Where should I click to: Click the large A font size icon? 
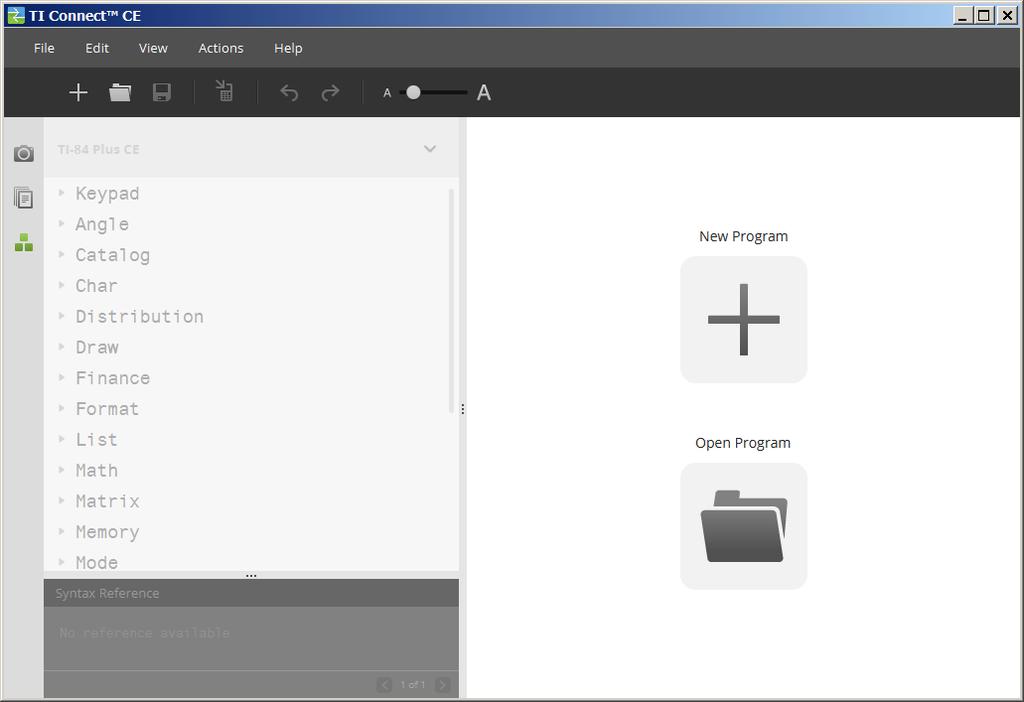pyautogui.click(x=484, y=93)
